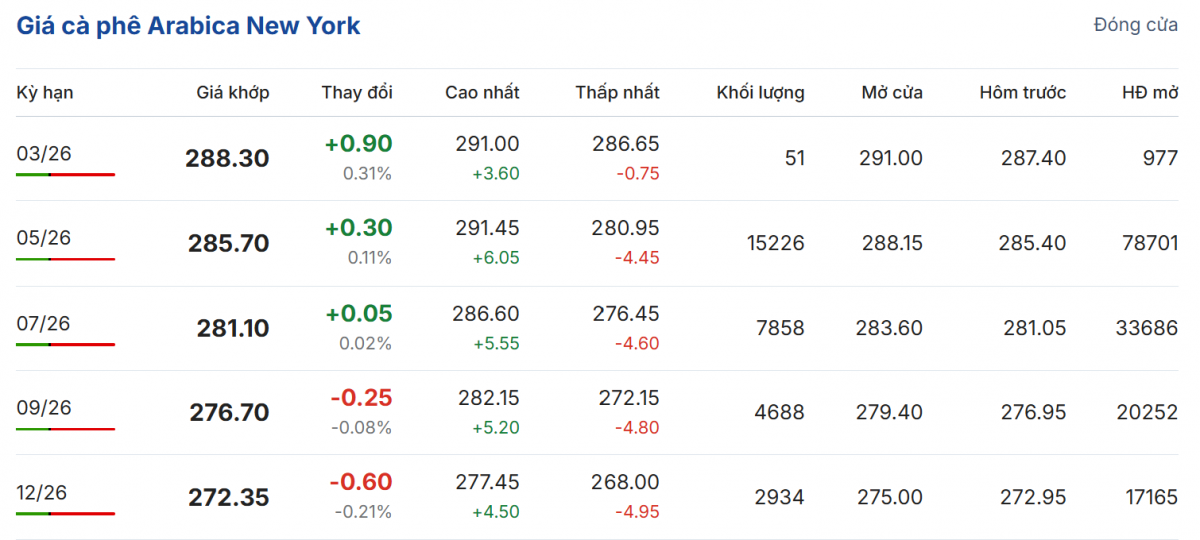Screen dimensions: 1200x540
Task: Click the red-green range bar under 05/26
Action: [65, 259]
